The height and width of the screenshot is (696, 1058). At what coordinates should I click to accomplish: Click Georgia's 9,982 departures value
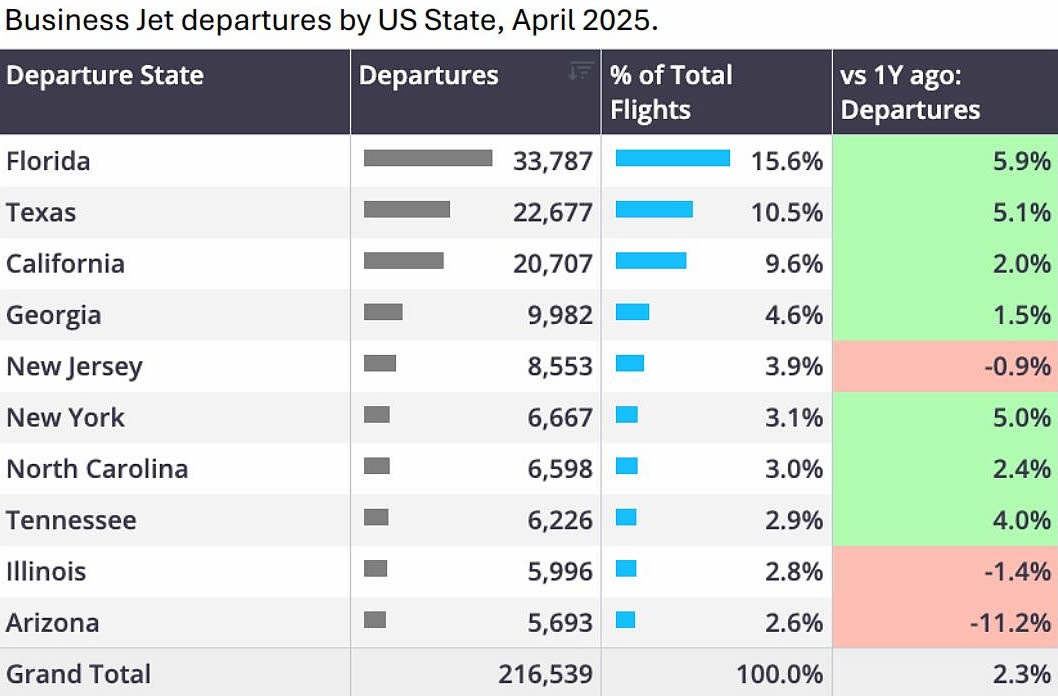pyautogui.click(x=560, y=315)
